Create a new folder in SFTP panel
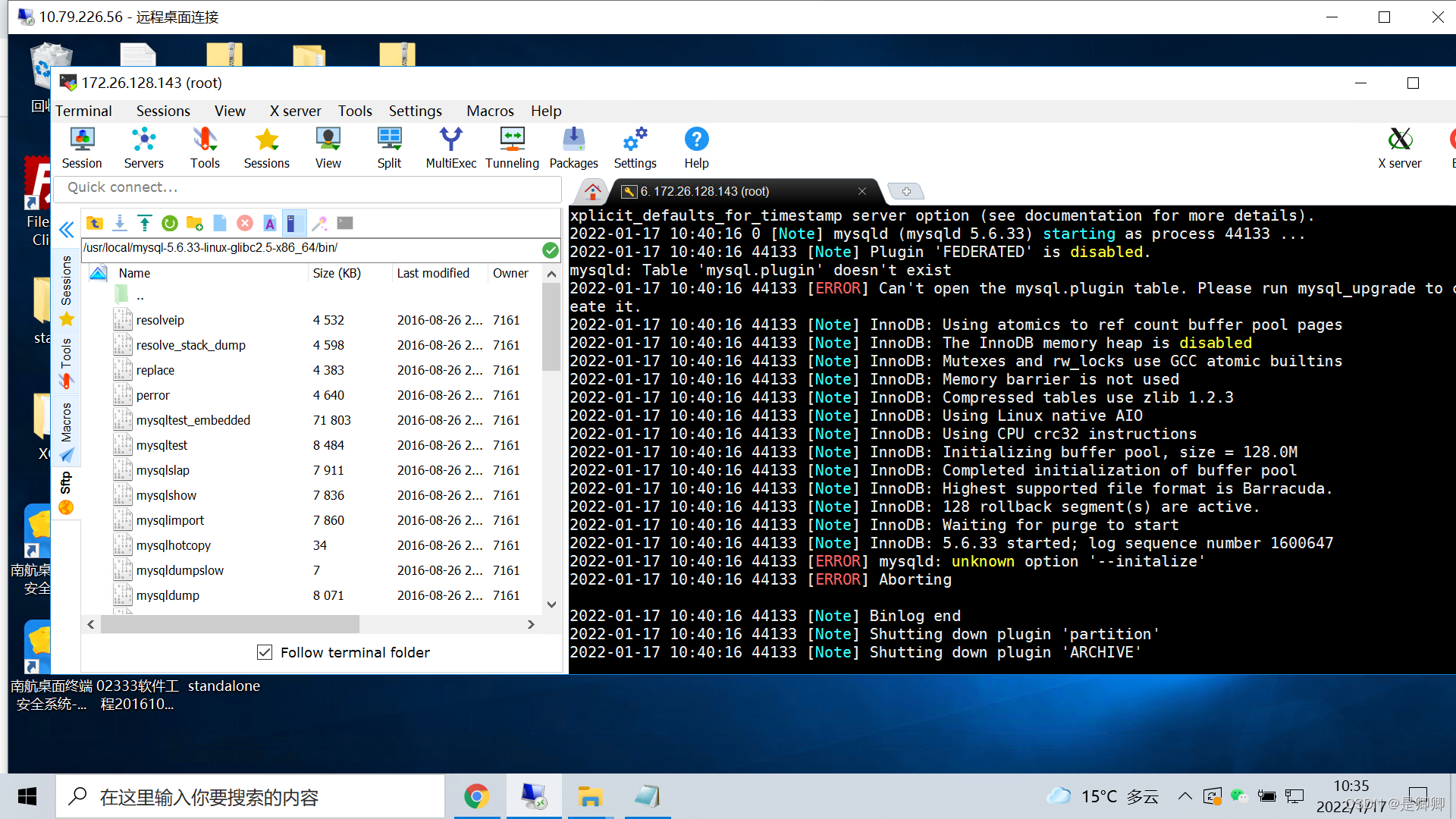Screen dimensions: 1456x819 pos(195,223)
